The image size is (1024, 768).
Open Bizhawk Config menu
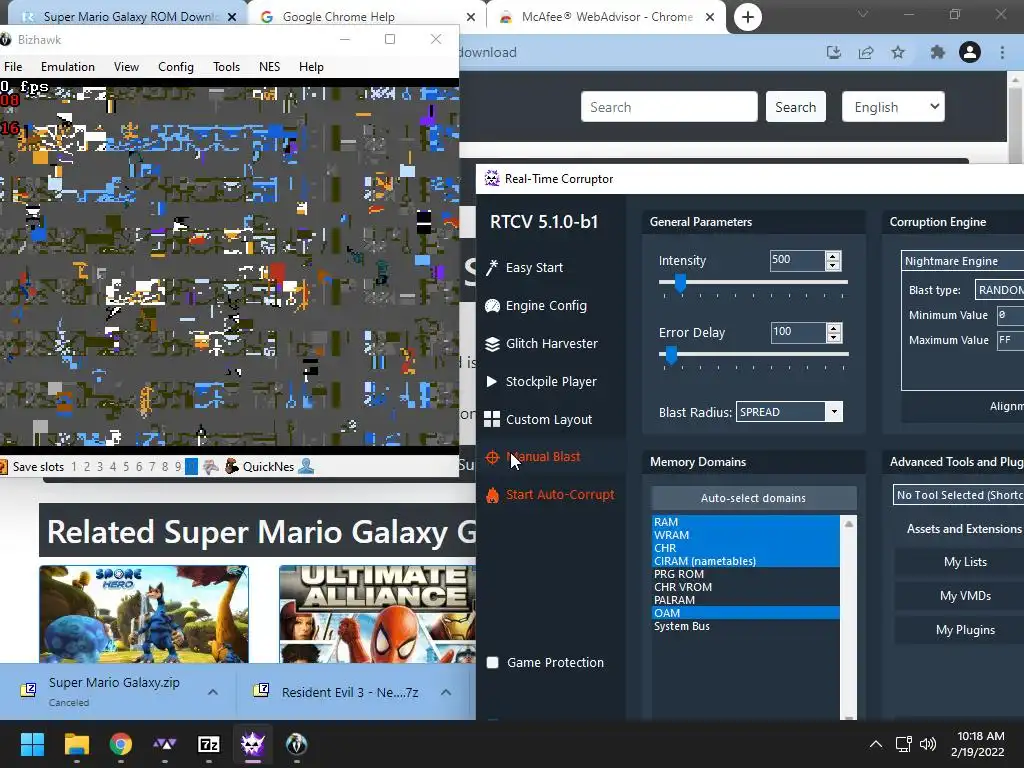[x=176, y=67]
